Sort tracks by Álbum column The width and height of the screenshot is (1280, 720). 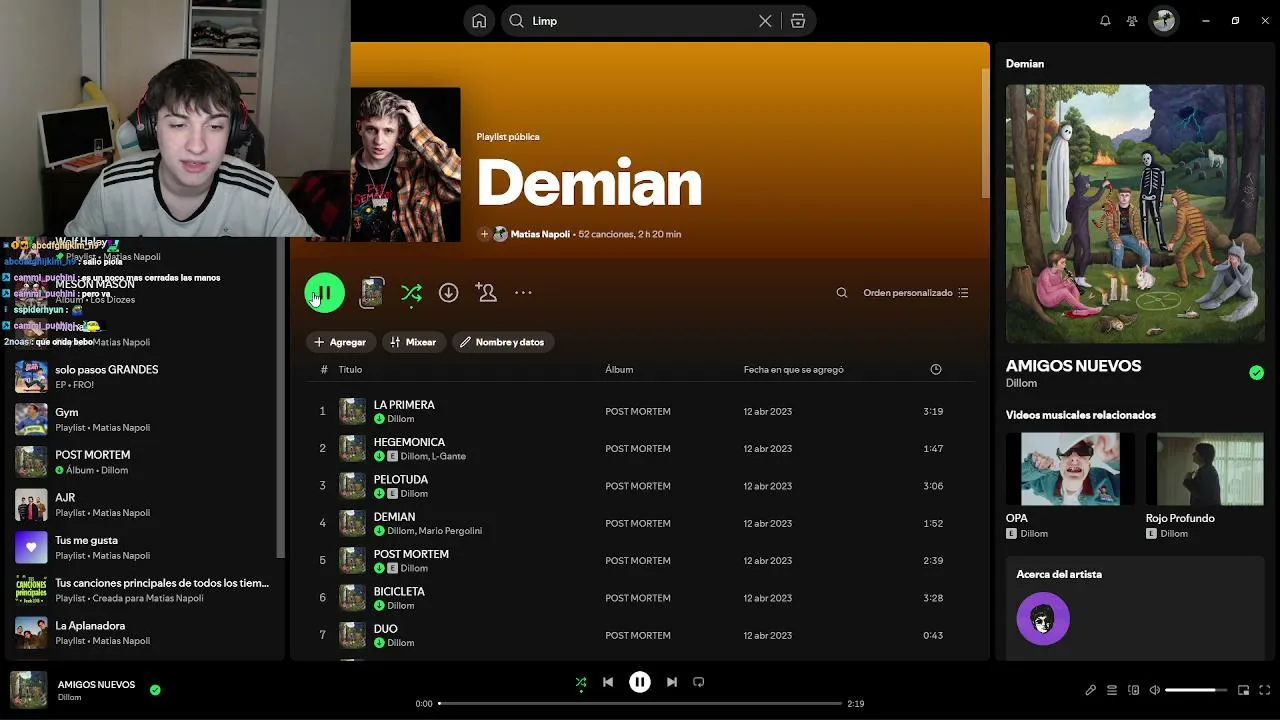(619, 370)
